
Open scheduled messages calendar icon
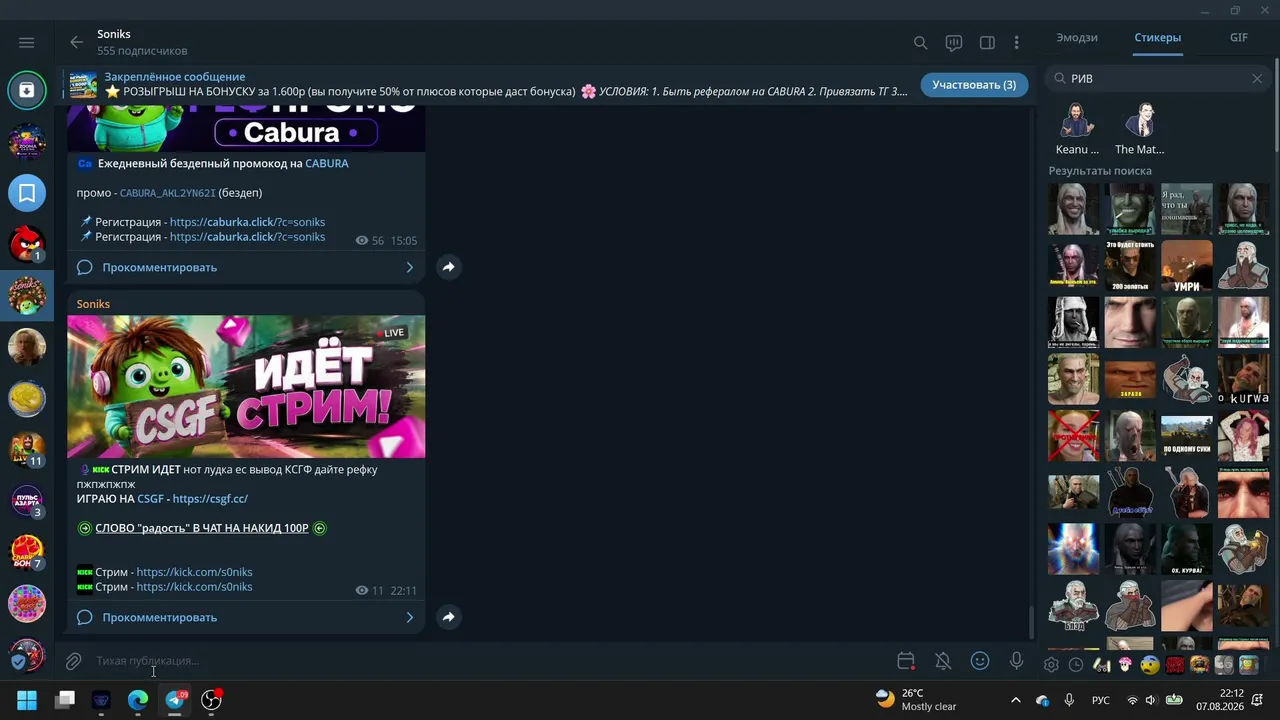(x=906, y=661)
